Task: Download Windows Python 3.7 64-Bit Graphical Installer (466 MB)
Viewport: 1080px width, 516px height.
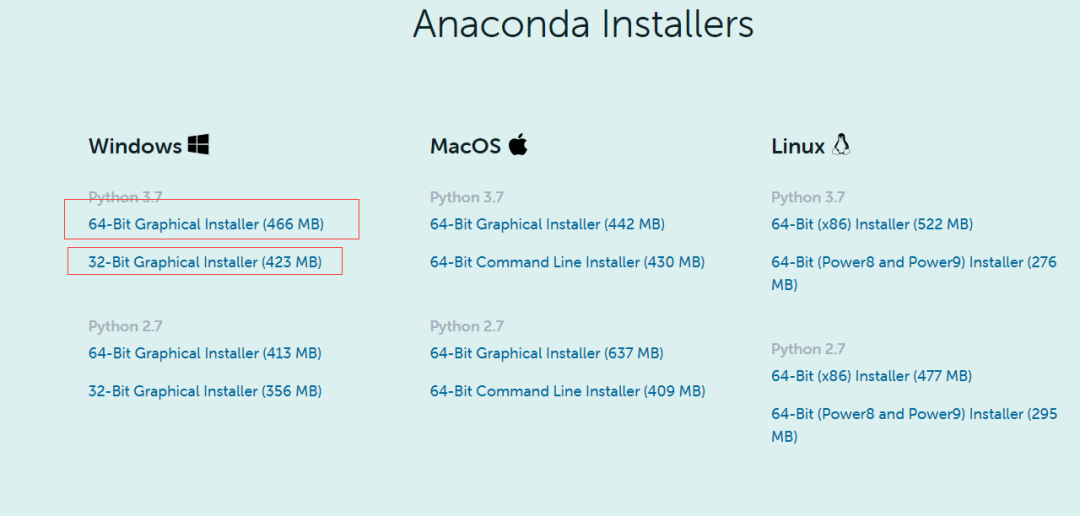Action: click(206, 224)
